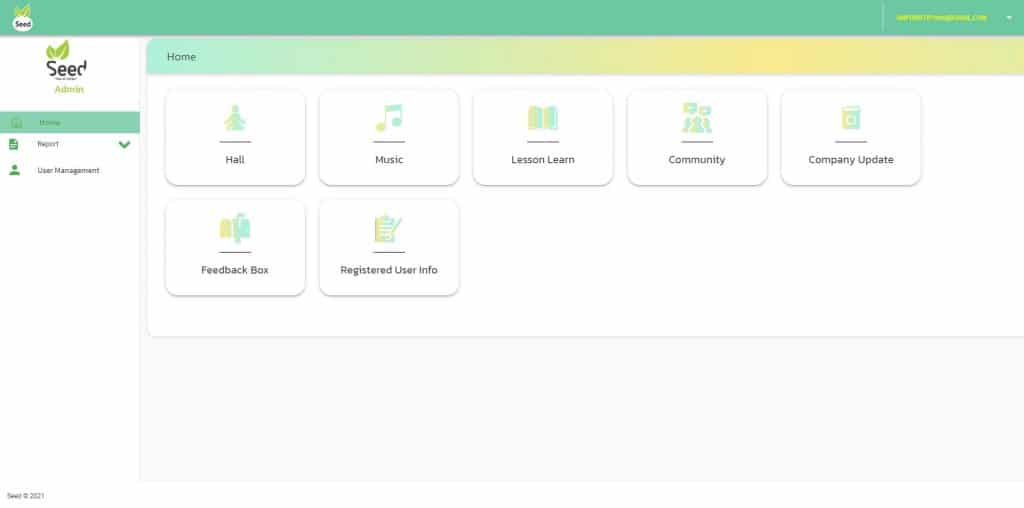The image size is (1024, 508).
Task: Click the Seed logo in top bar
Action: (x=22, y=17)
